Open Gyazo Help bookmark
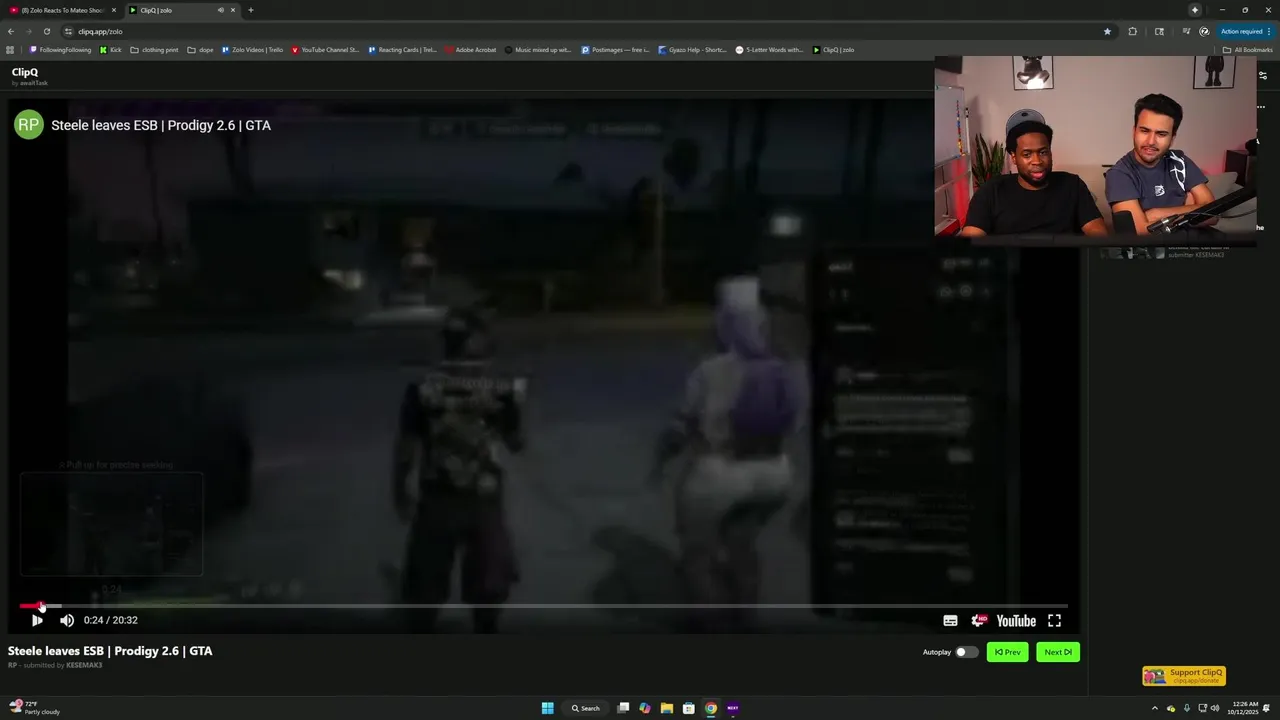This screenshot has width=1280, height=720. pyautogui.click(x=692, y=50)
